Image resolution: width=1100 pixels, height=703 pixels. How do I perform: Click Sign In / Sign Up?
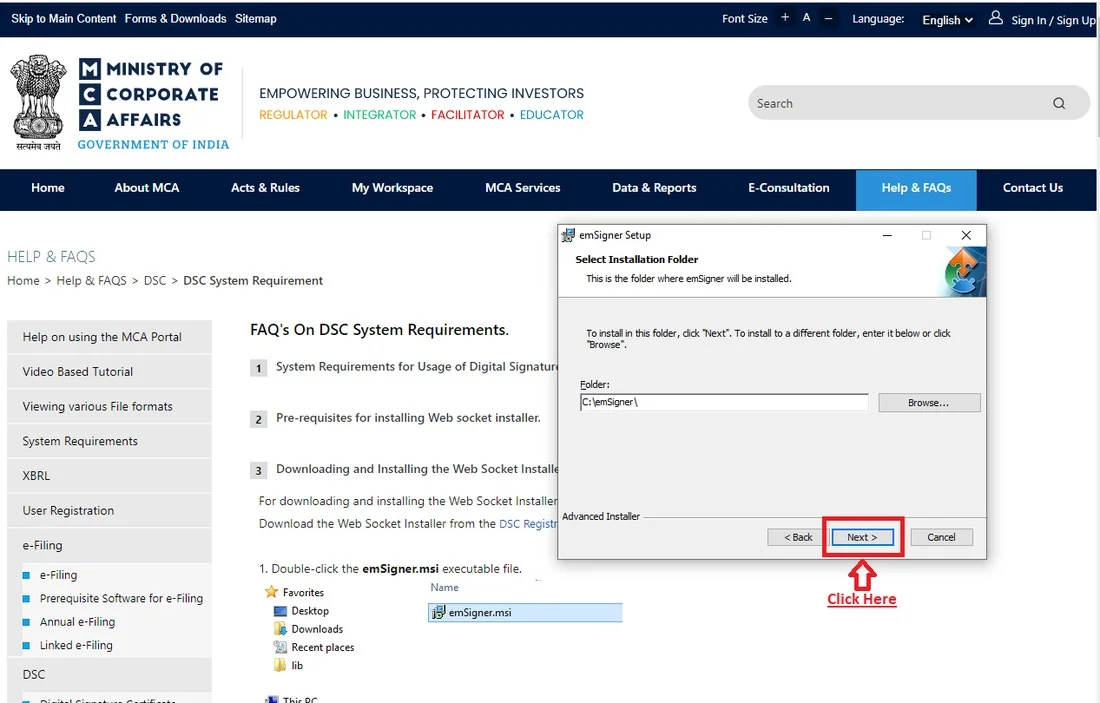pyautogui.click(x=1053, y=20)
